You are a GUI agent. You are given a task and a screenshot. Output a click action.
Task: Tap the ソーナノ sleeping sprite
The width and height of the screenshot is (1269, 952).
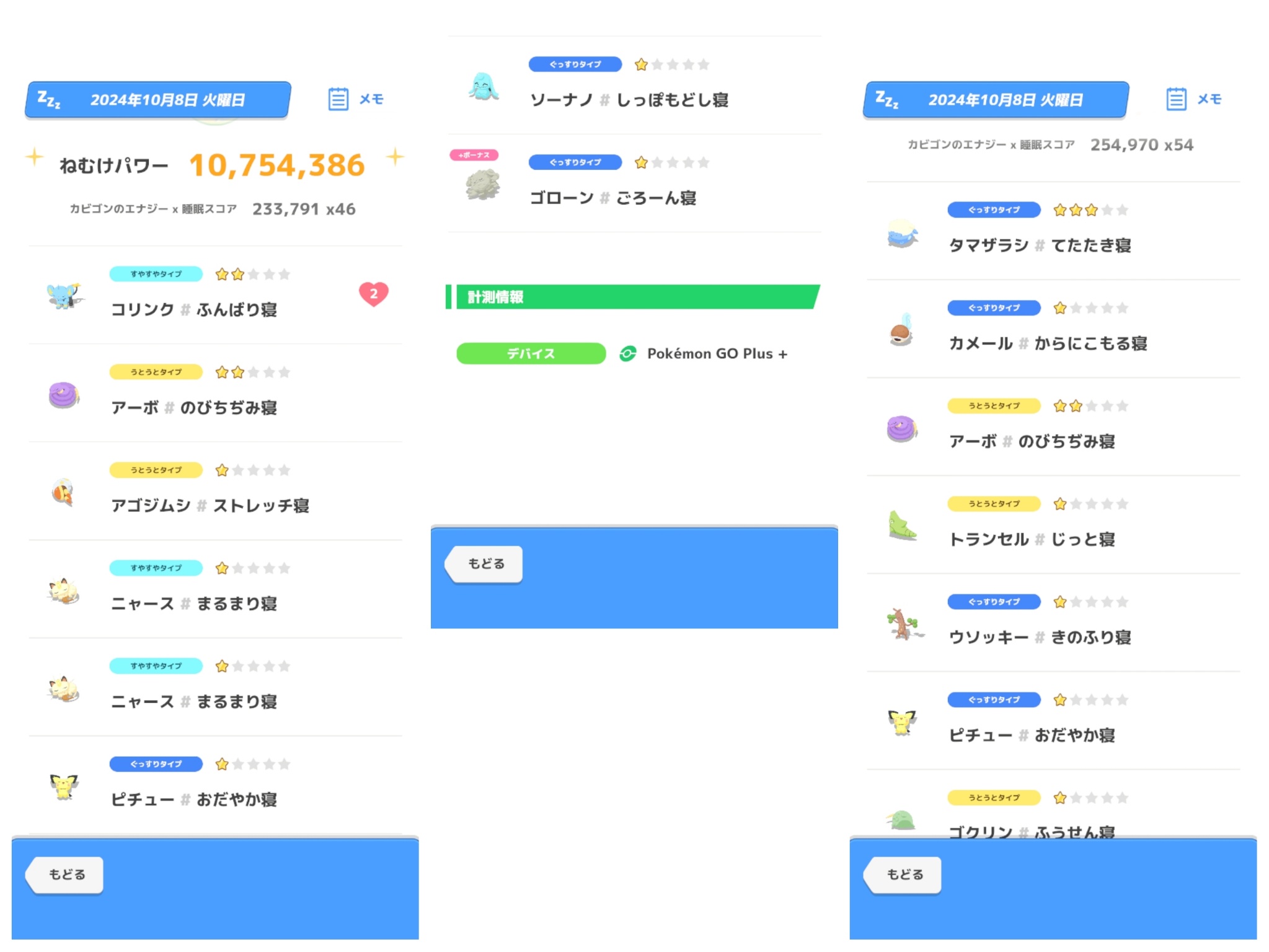tap(483, 87)
